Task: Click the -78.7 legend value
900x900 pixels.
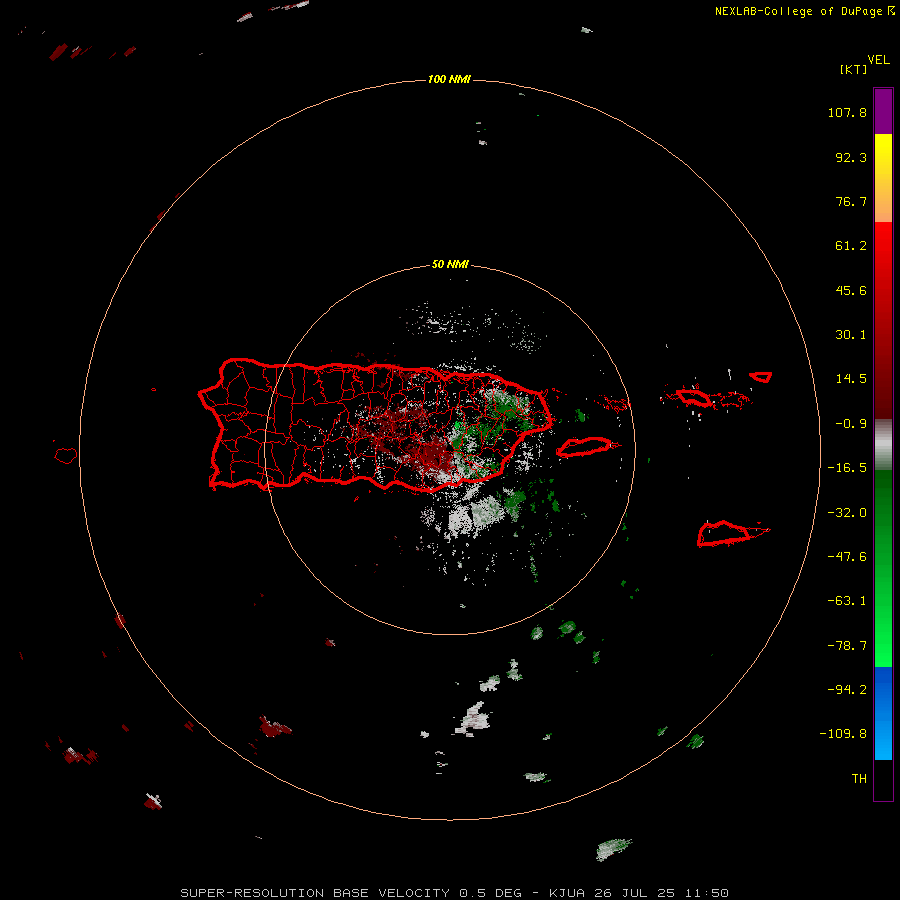Action: pyautogui.click(x=847, y=646)
